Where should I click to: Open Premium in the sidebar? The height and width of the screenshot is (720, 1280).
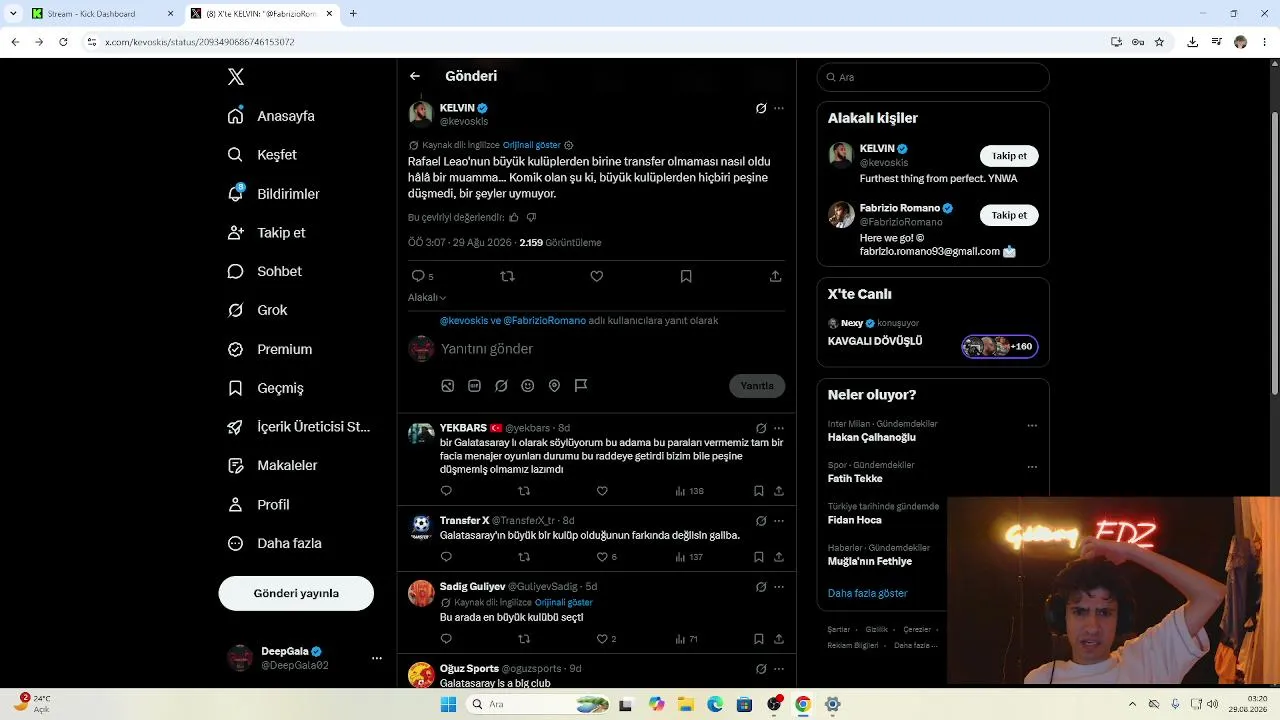click(270, 350)
